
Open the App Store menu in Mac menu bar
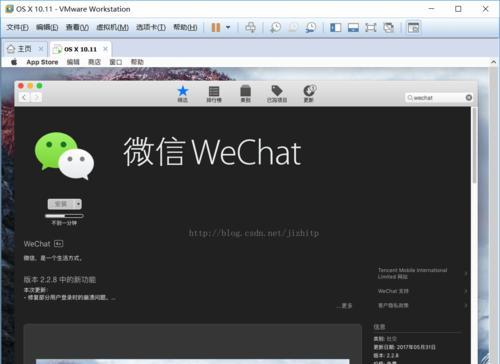(x=42, y=62)
